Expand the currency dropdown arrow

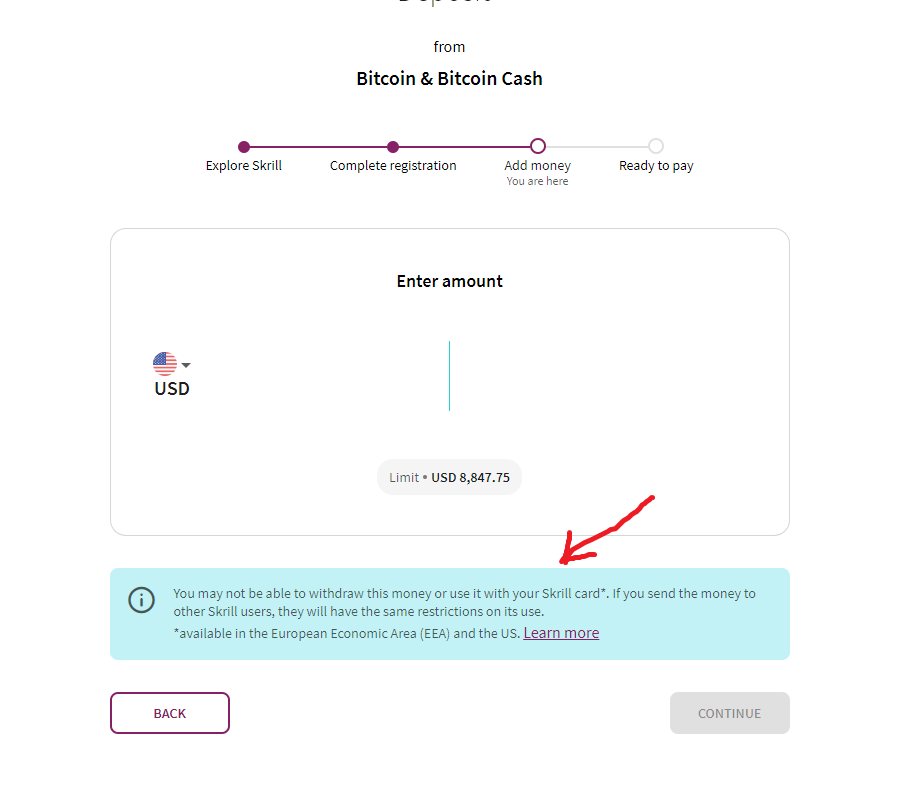tap(186, 365)
